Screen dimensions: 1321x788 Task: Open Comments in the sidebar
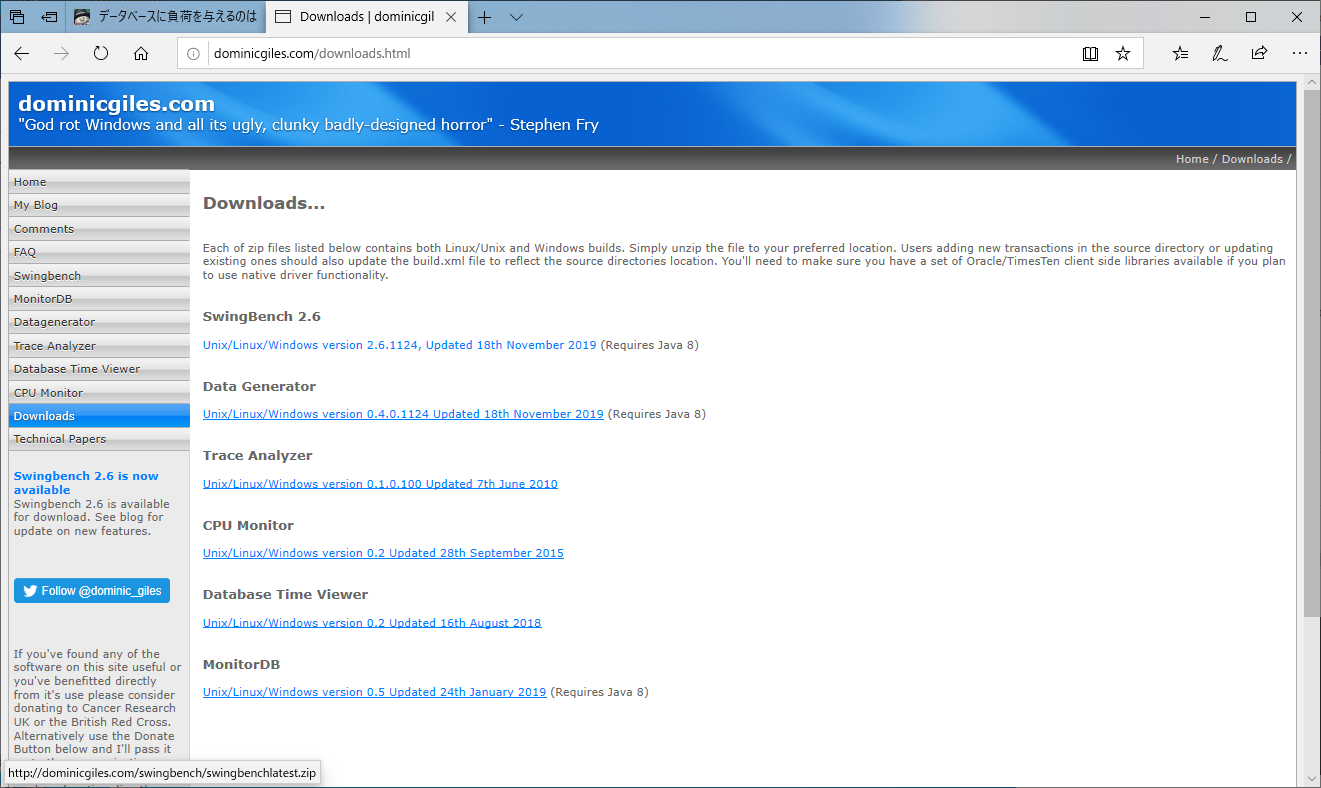click(x=99, y=229)
